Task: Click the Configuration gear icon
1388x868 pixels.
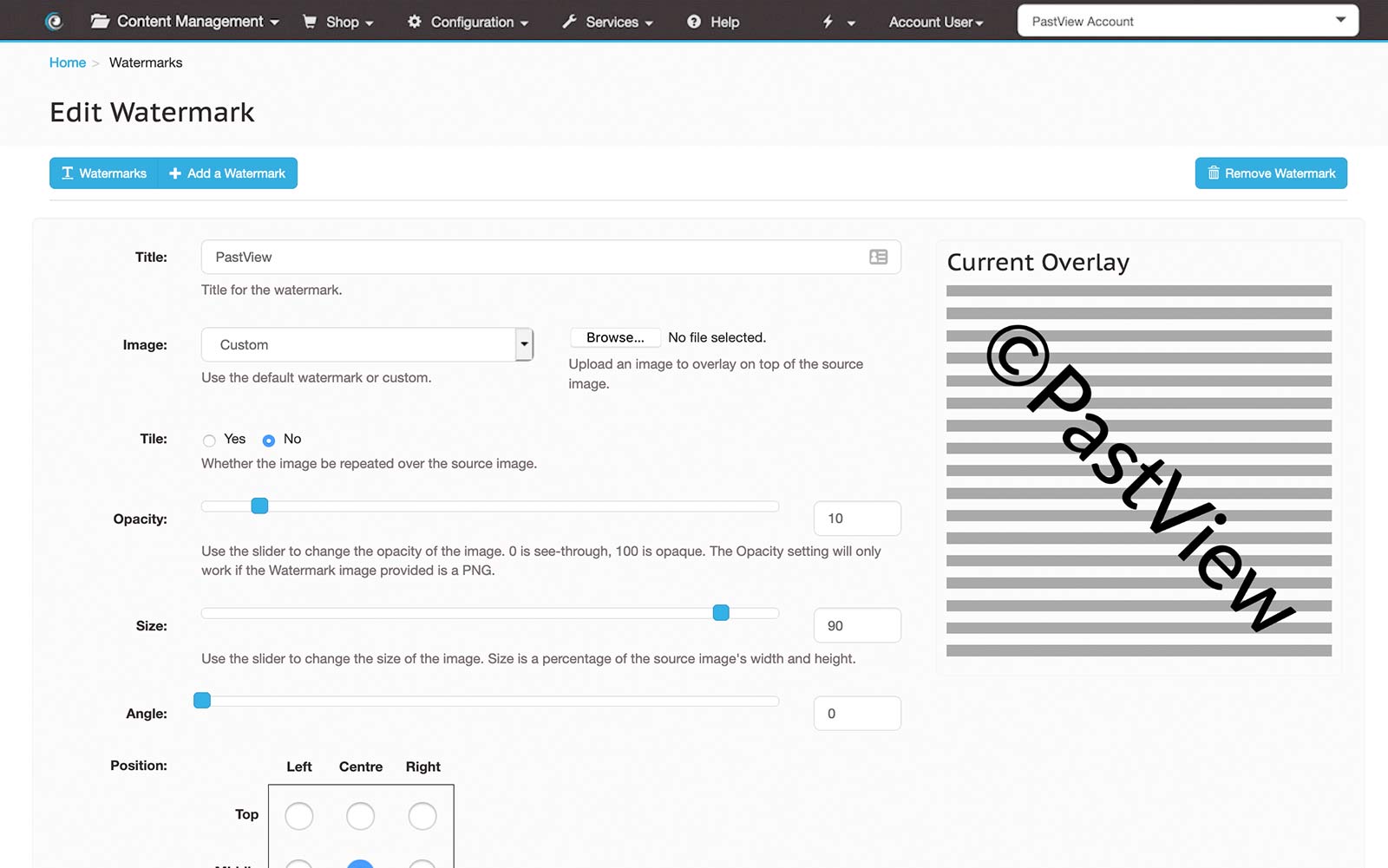Action: pyautogui.click(x=415, y=22)
